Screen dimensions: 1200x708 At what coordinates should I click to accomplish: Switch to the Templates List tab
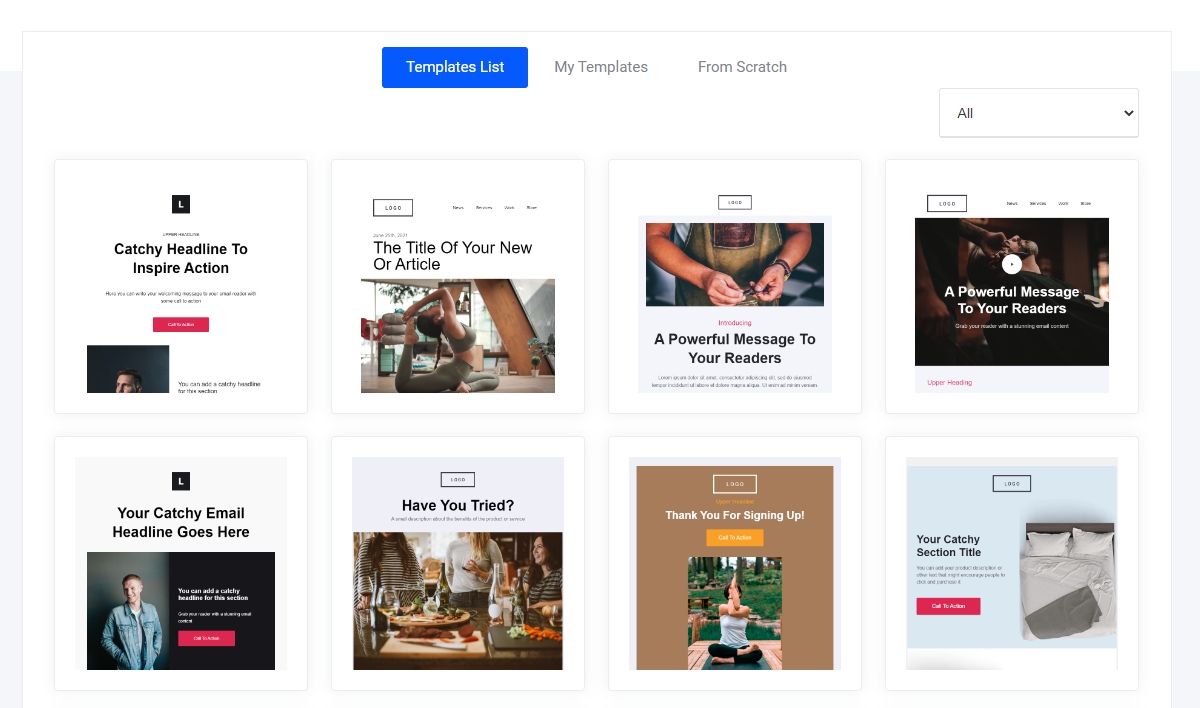click(x=455, y=67)
